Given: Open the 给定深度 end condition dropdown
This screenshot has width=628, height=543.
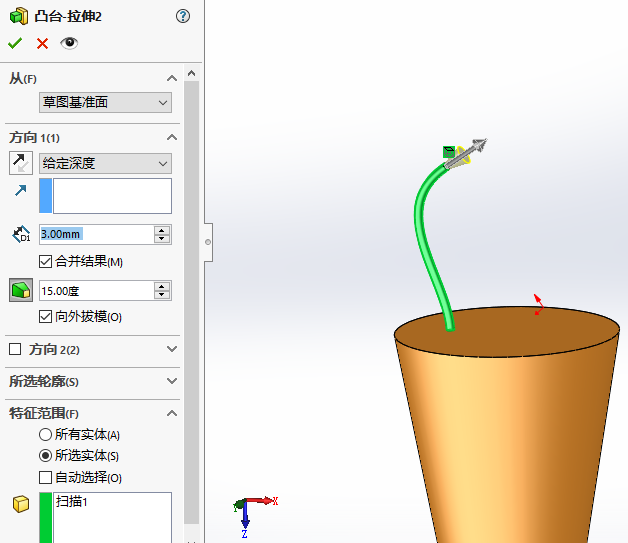Looking at the screenshot, I should coord(105,163).
